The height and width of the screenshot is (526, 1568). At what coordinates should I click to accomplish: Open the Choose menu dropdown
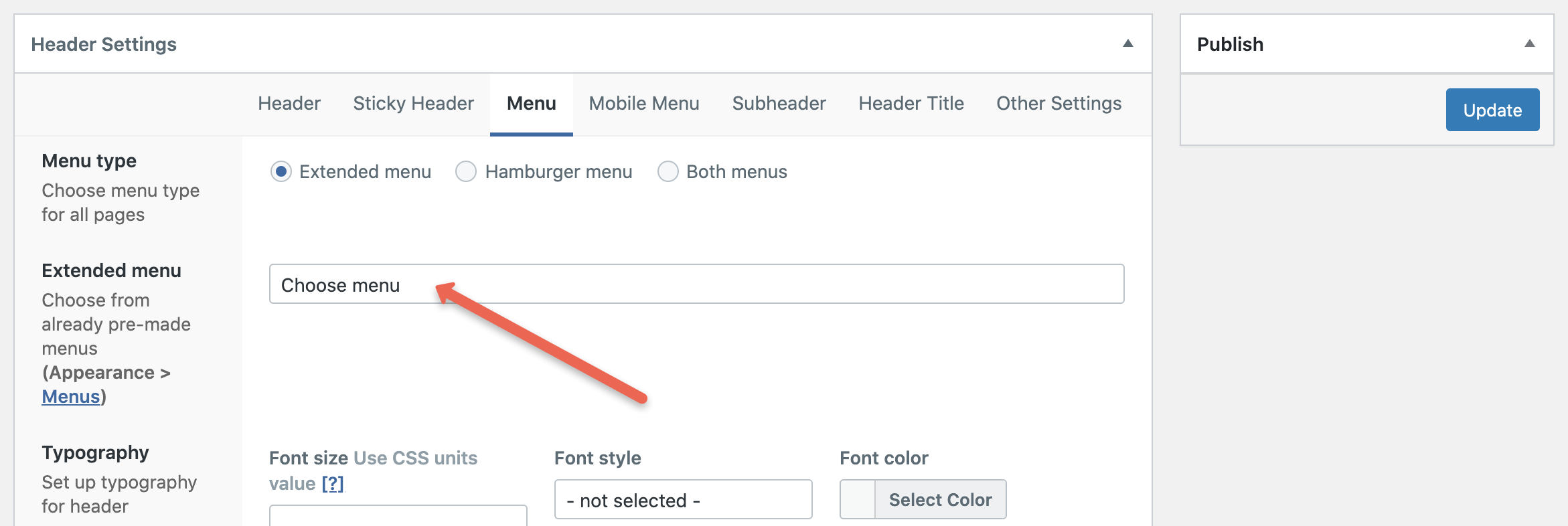[x=696, y=284]
